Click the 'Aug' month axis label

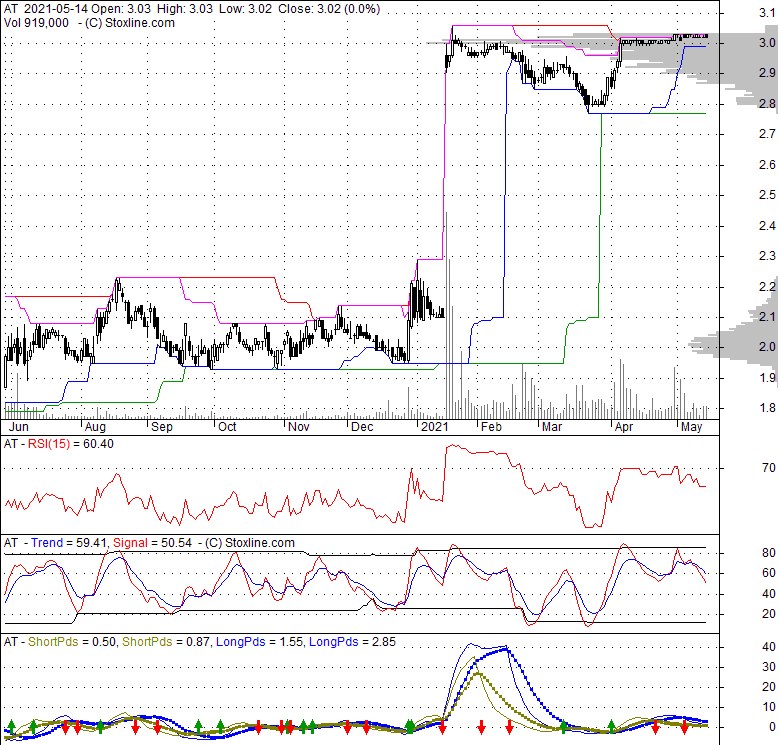pyautogui.click(x=95, y=427)
